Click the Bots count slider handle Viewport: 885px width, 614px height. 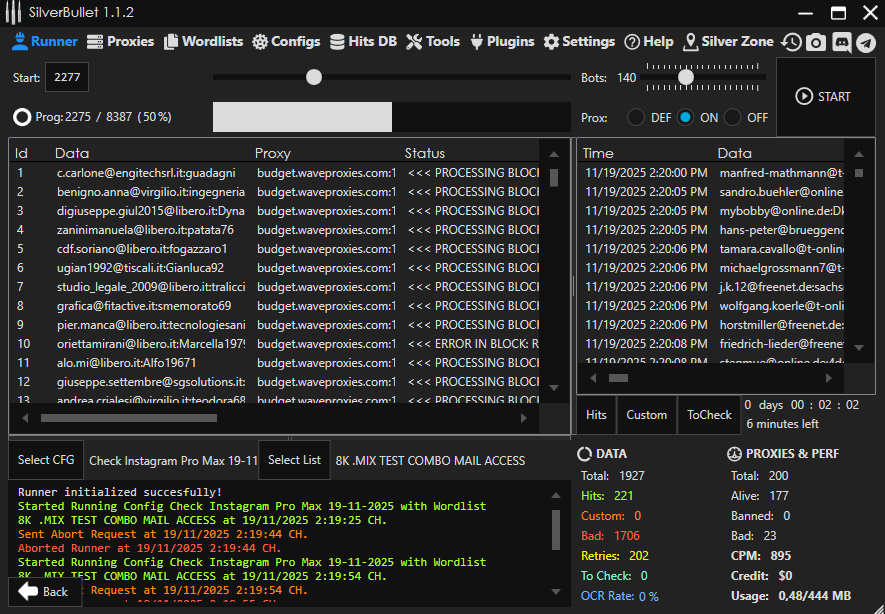[686, 77]
